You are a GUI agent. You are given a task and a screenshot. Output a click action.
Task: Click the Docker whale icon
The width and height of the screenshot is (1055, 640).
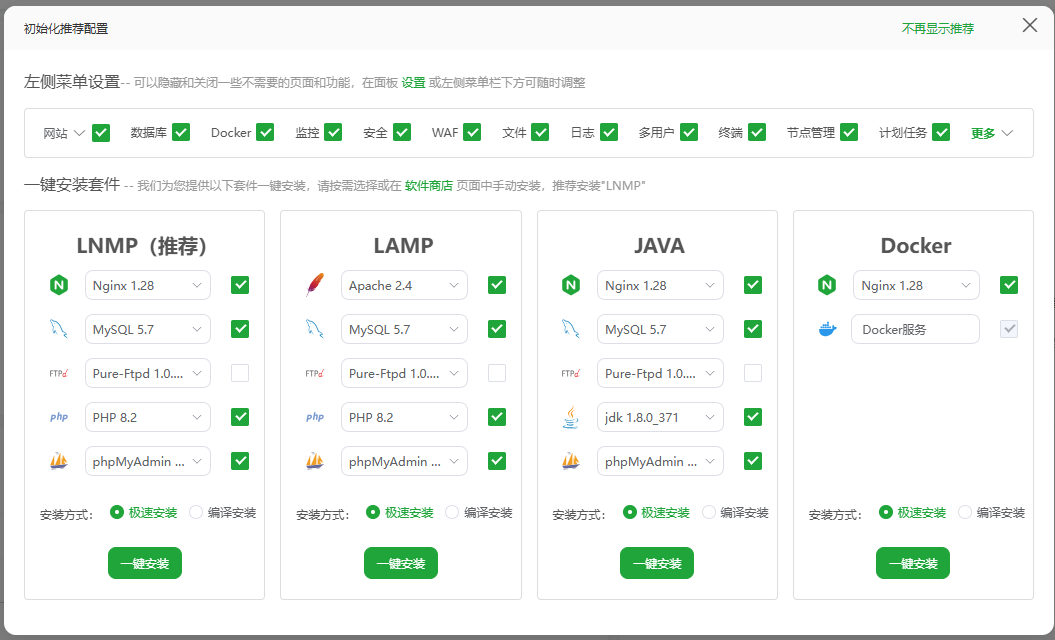pos(828,329)
